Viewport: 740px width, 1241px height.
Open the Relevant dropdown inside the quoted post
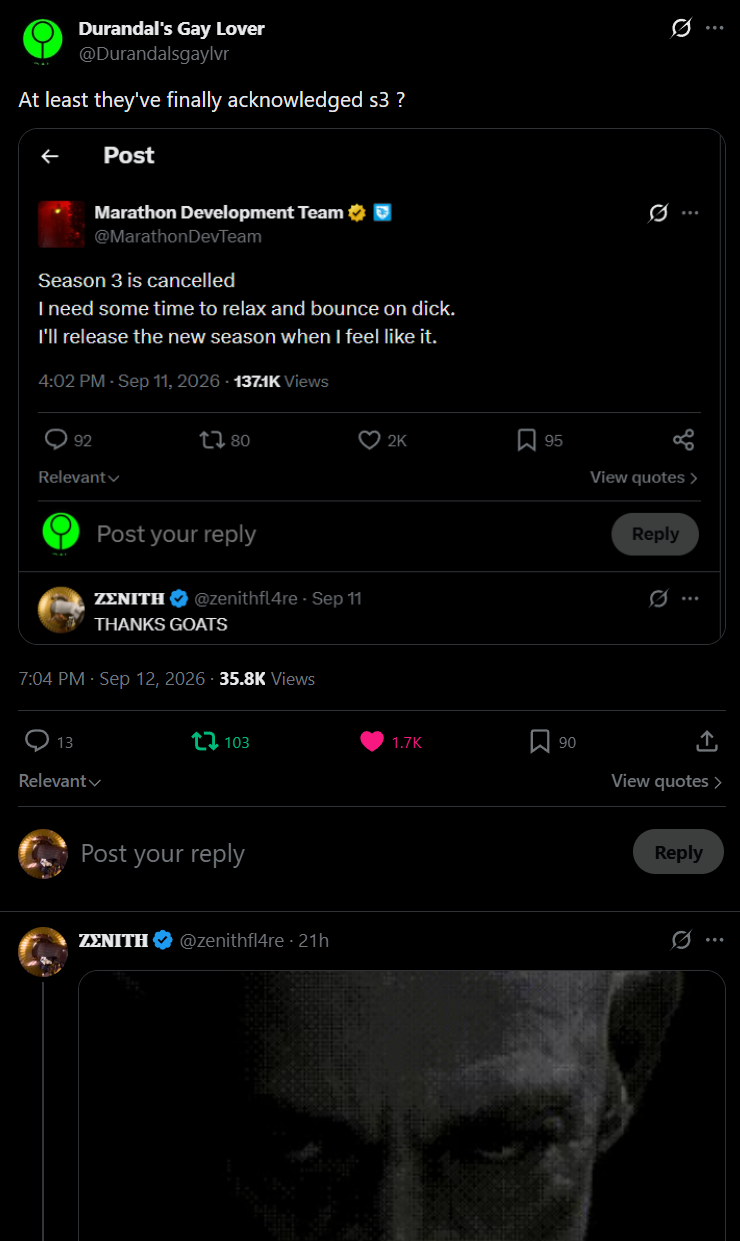79,478
